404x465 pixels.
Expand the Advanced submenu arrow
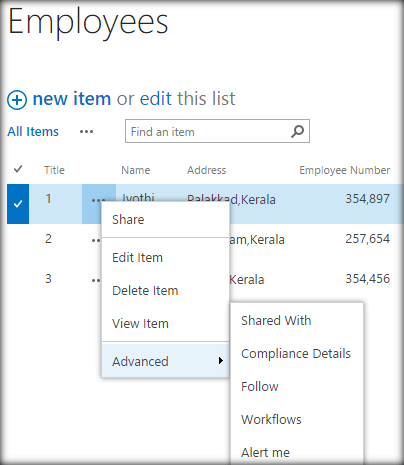(x=220, y=360)
